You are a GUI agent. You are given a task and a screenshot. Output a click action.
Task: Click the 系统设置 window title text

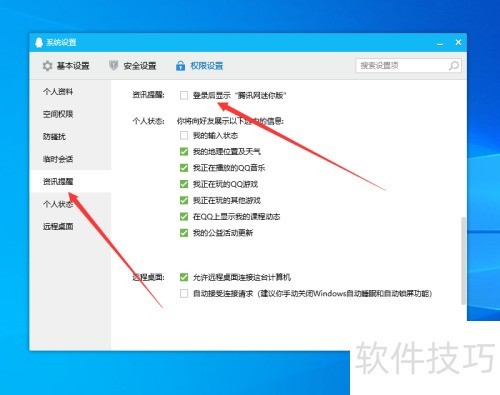pos(61,42)
